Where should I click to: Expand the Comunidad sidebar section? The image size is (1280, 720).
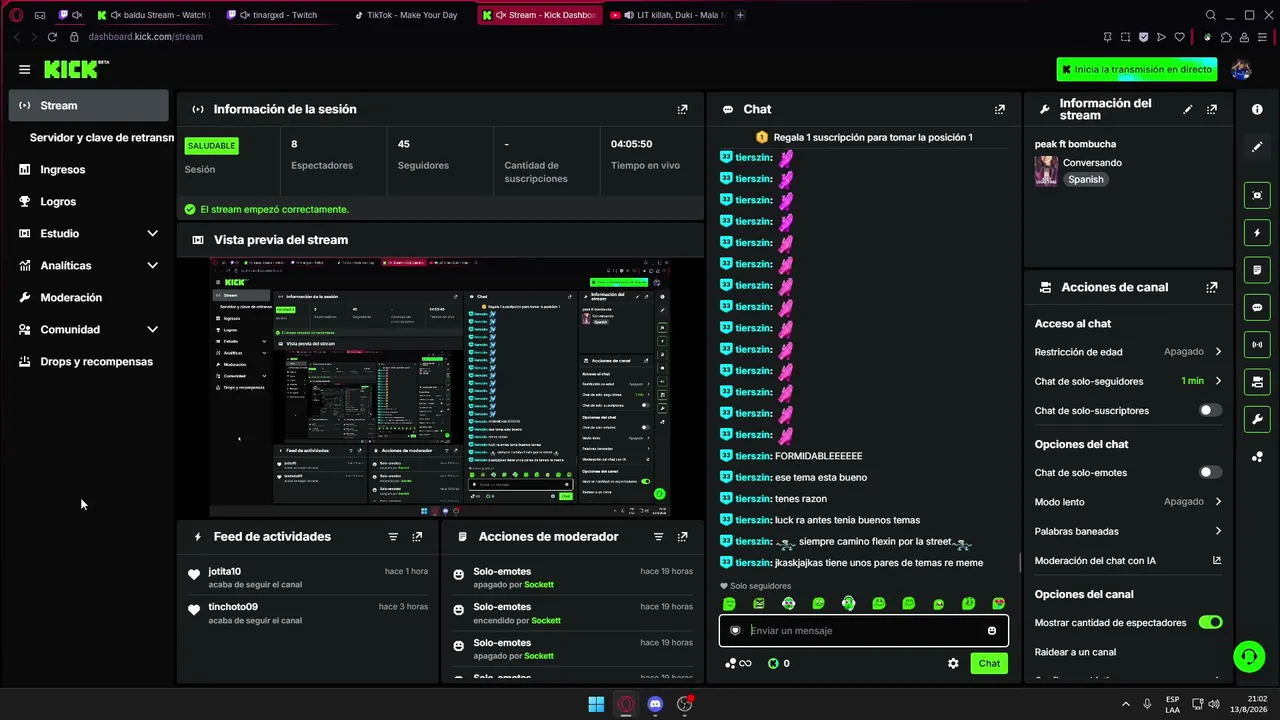[x=89, y=329]
